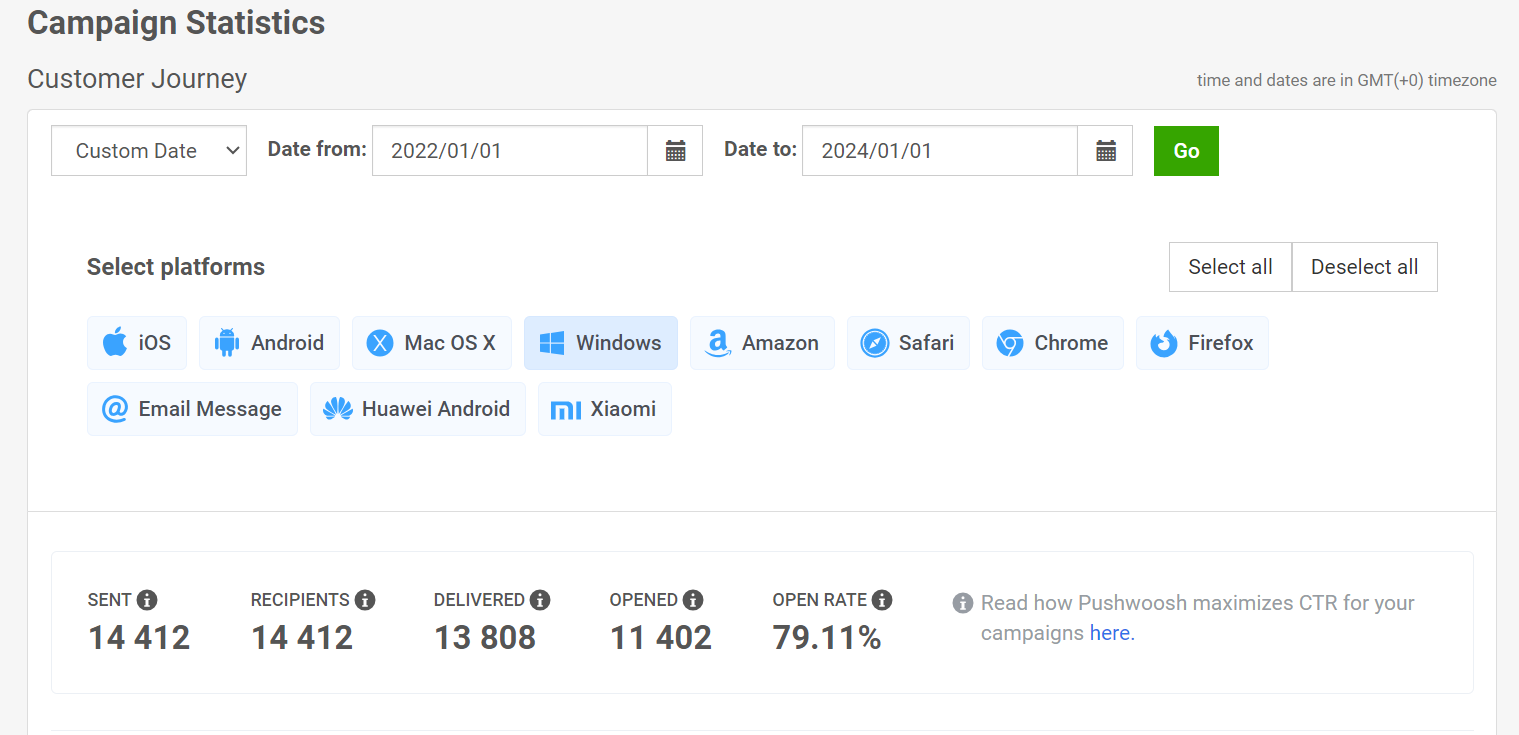Click the info icon next to DELIVERED
This screenshot has height=735, width=1519.
pyautogui.click(x=540, y=600)
